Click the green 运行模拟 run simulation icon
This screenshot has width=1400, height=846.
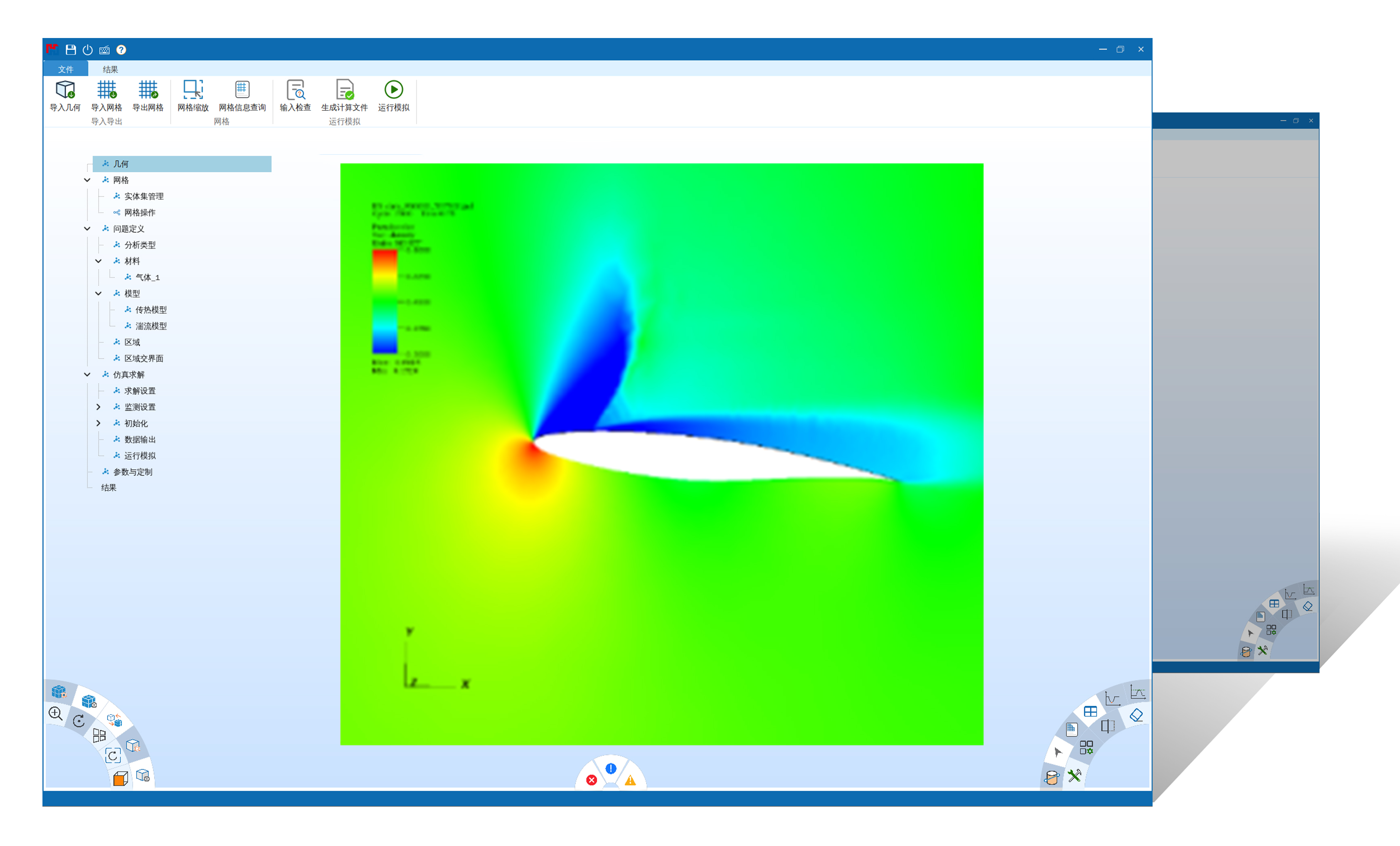click(393, 90)
